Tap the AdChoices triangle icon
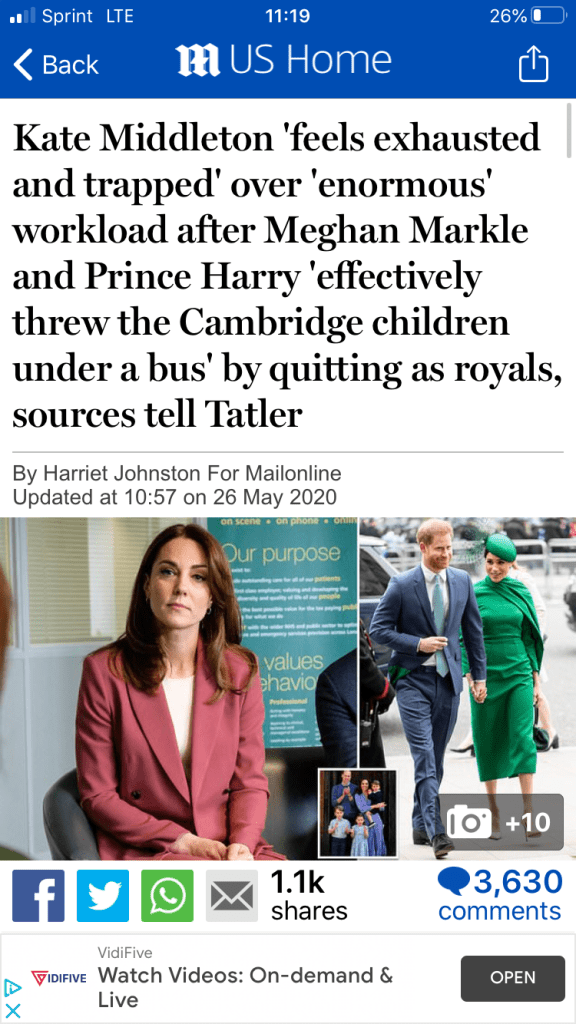This screenshot has width=576, height=1024. pos(12,987)
